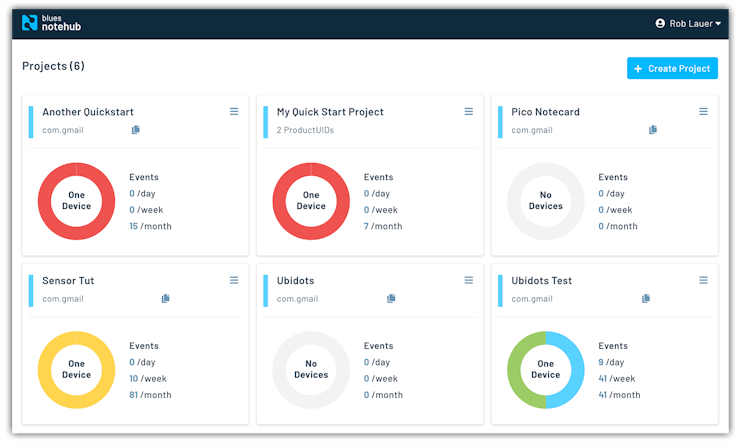Copy Another Quickstart product UID

(x=136, y=130)
